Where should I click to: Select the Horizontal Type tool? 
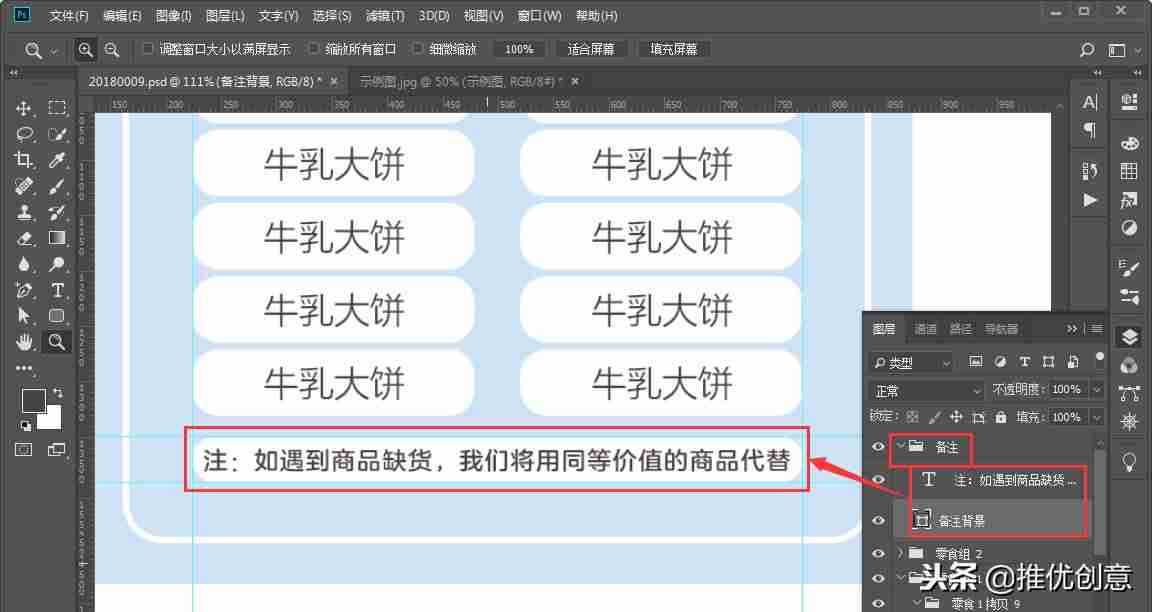[x=57, y=290]
